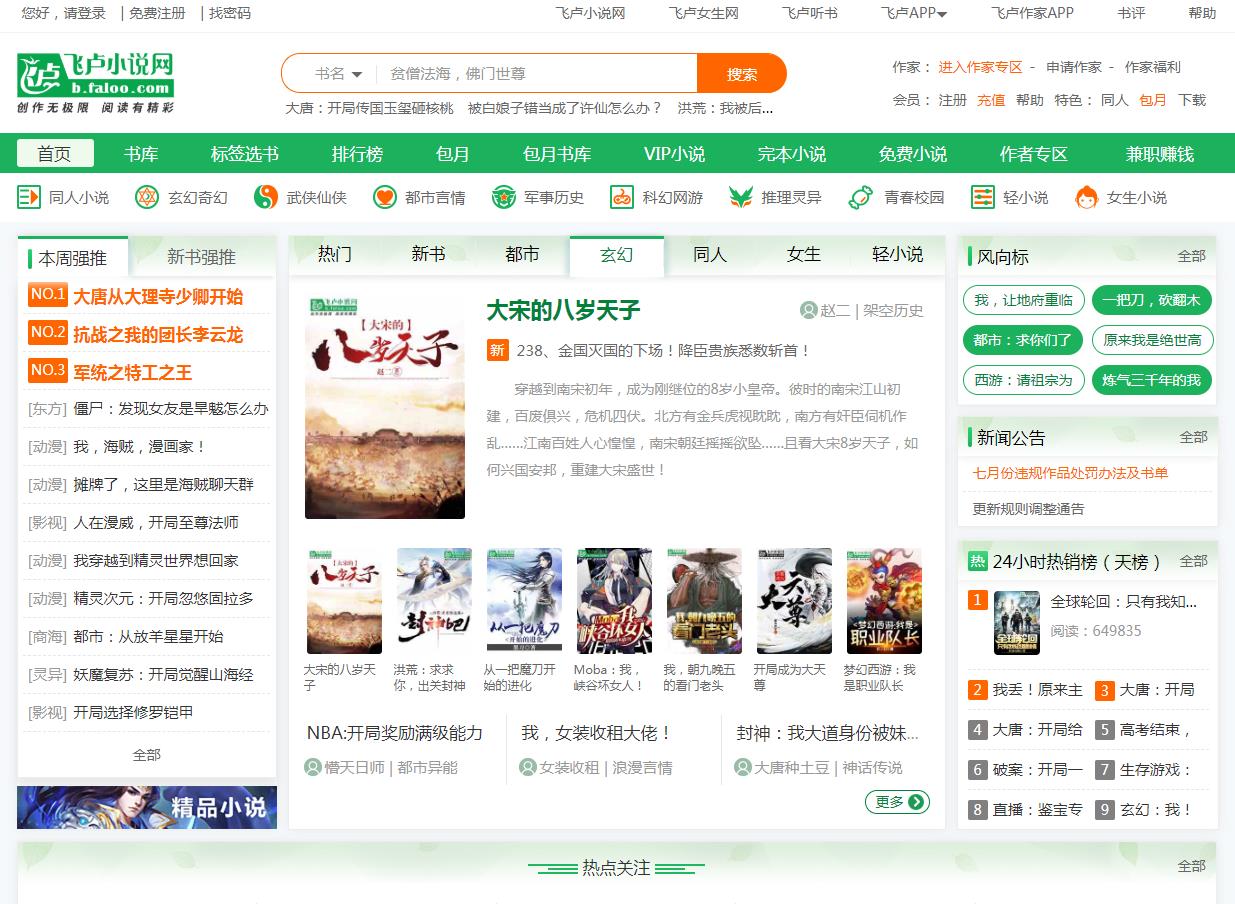Switch to the 新书强推 tab
This screenshot has height=904, width=1235.
point(201,257)
